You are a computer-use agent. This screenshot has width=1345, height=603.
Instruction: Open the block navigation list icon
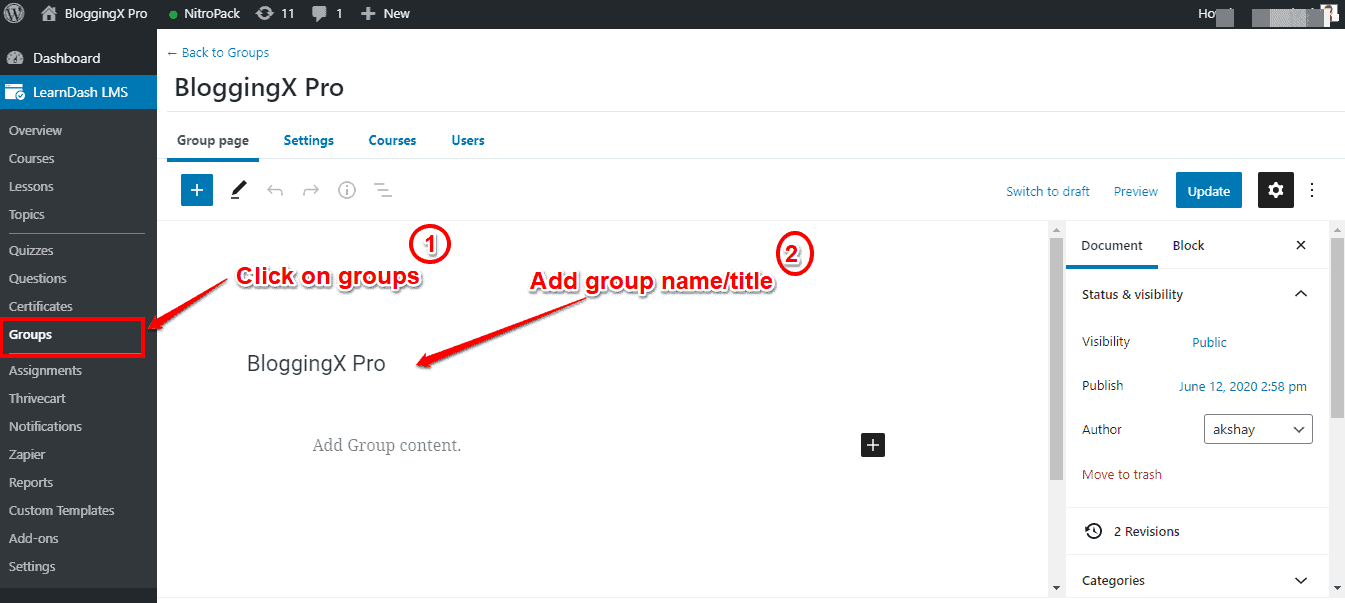(x=382, y=190)
